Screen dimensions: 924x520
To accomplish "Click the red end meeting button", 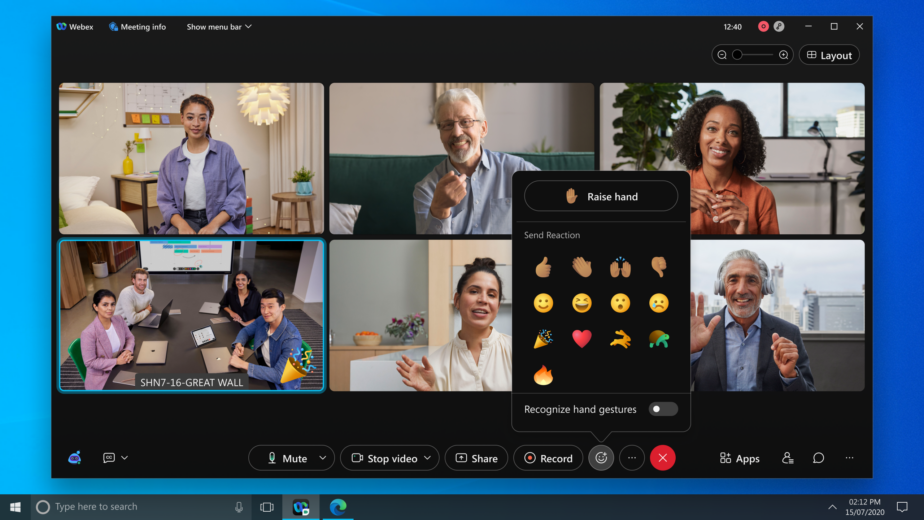I will 662,458.
